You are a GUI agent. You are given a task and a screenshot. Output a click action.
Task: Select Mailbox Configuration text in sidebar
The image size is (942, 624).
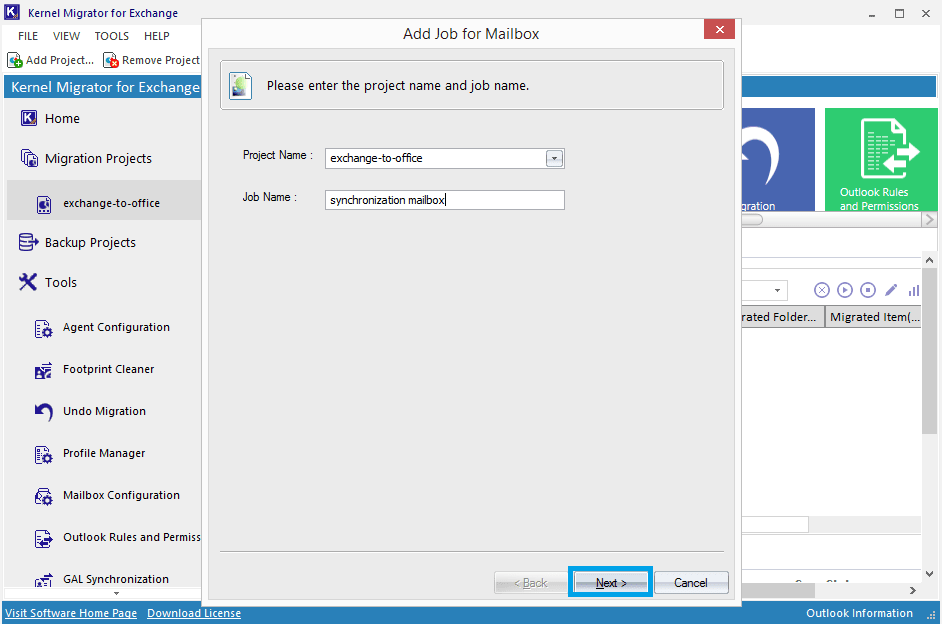[121, 495]
